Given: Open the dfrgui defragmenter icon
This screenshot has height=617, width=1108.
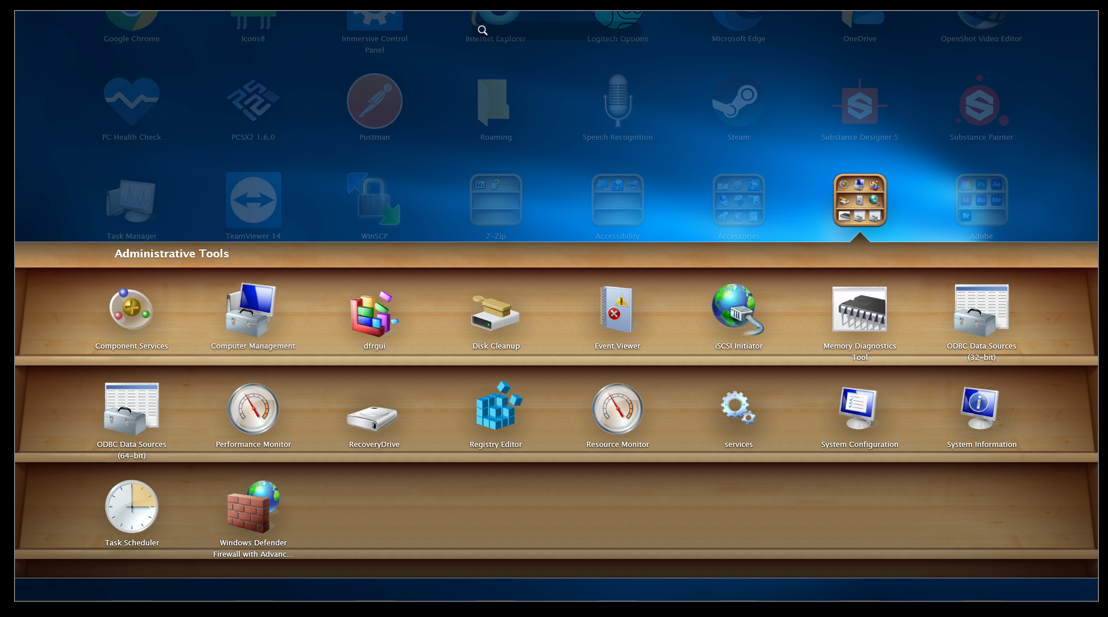Looking at the screenshot, I should (374, 312).
